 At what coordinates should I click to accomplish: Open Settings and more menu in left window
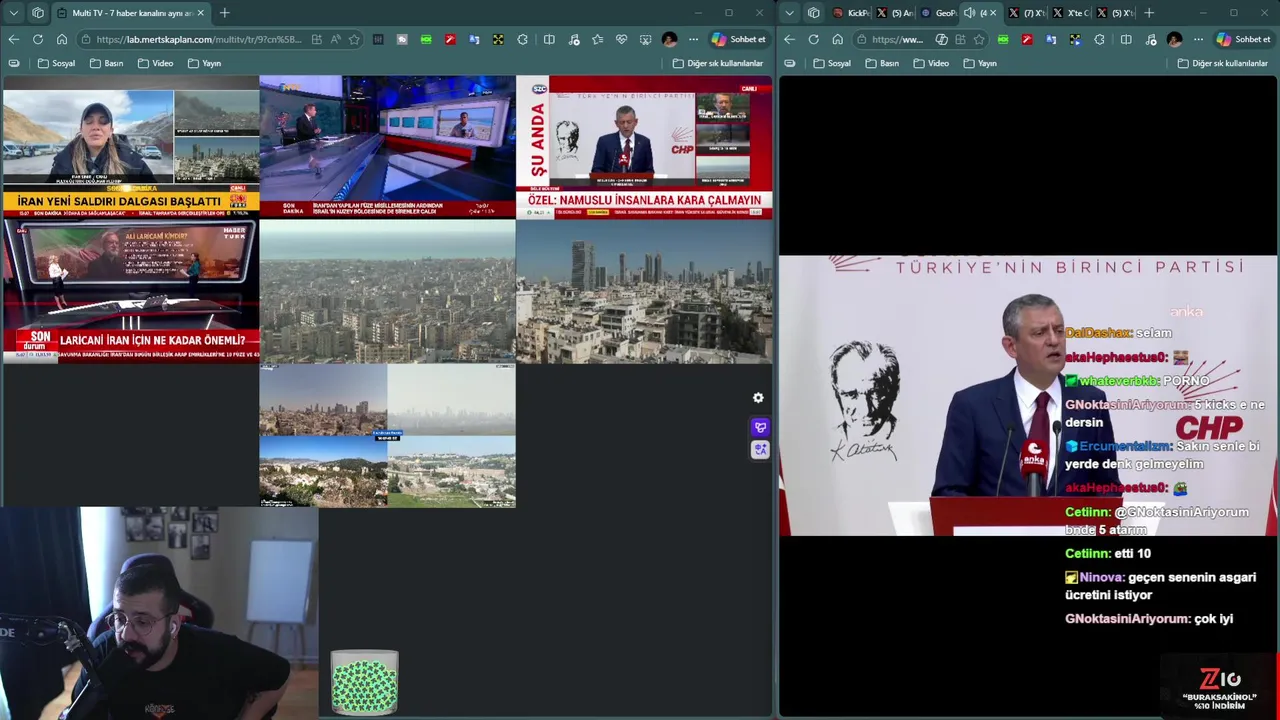694,39
